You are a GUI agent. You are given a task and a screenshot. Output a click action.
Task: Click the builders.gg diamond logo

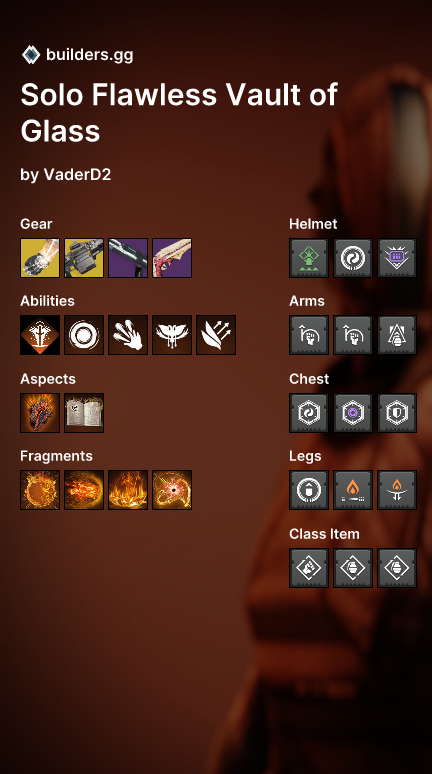pyautogui.click(x=31, y=54)
